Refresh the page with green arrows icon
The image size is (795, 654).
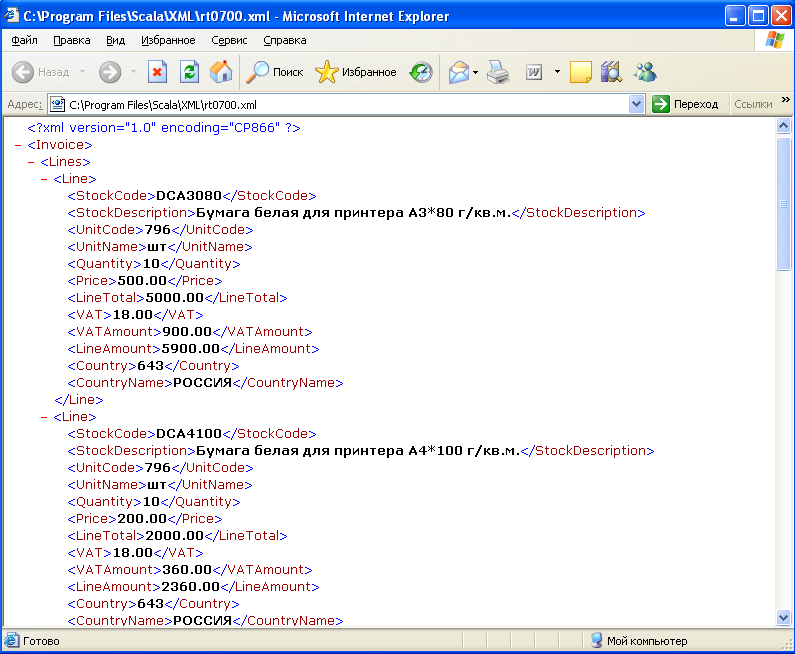189,72
